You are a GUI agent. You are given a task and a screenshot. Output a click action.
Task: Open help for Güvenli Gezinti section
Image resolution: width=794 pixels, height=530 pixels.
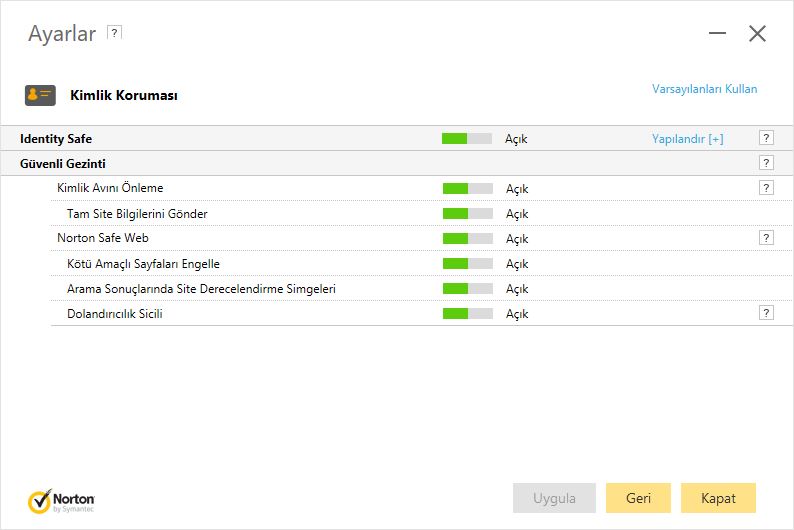pos(766,163)
